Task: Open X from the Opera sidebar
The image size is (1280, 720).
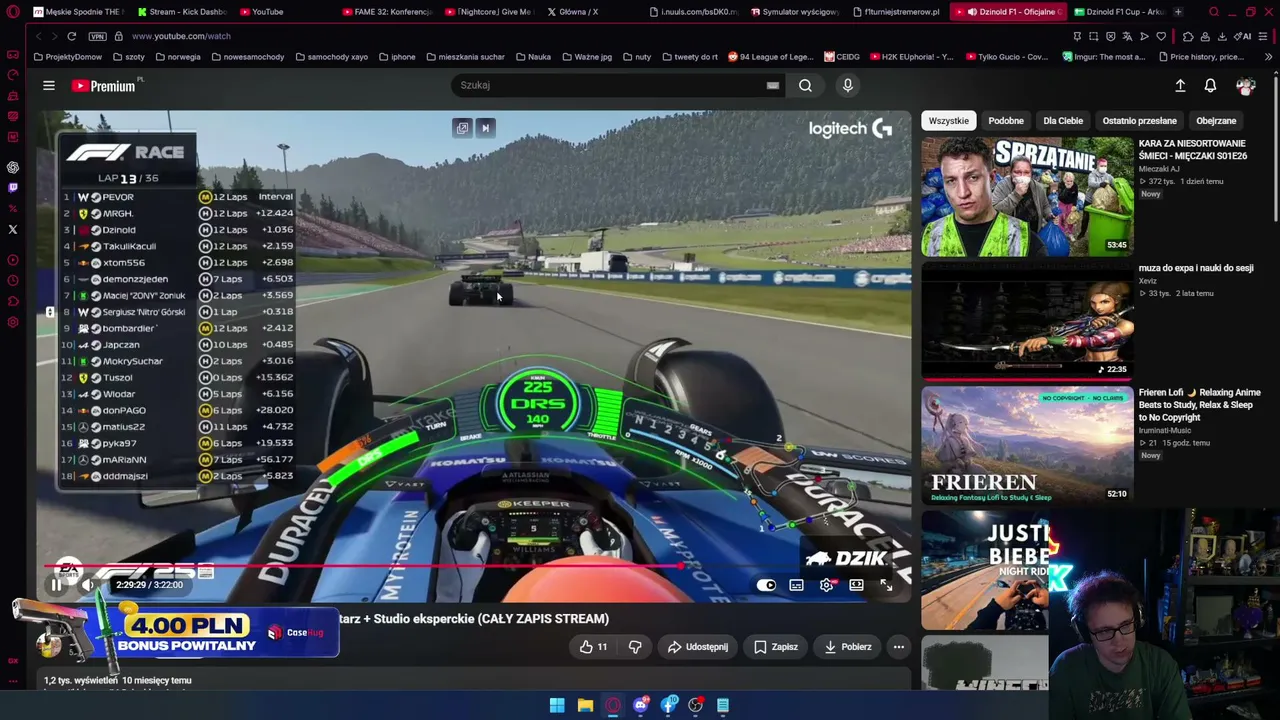Action: pos(13,229)
